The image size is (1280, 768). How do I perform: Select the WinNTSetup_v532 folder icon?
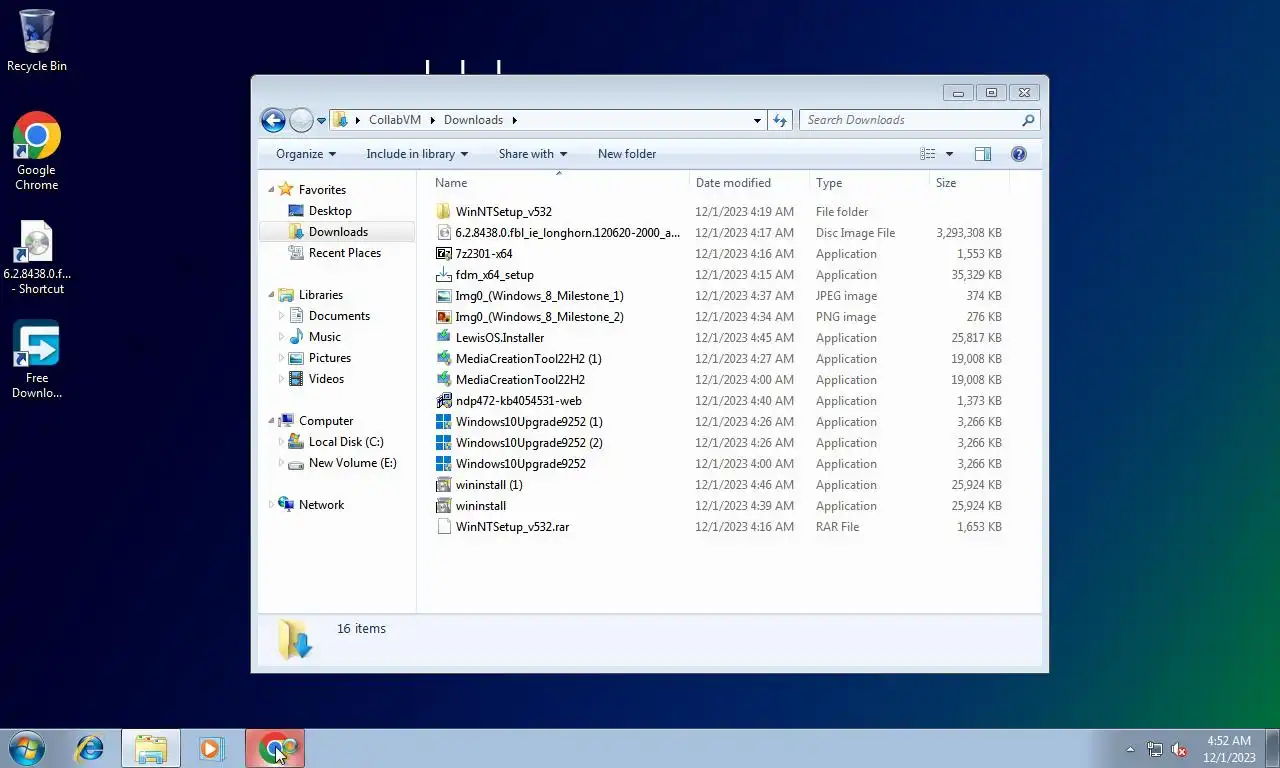pos(444,212)
